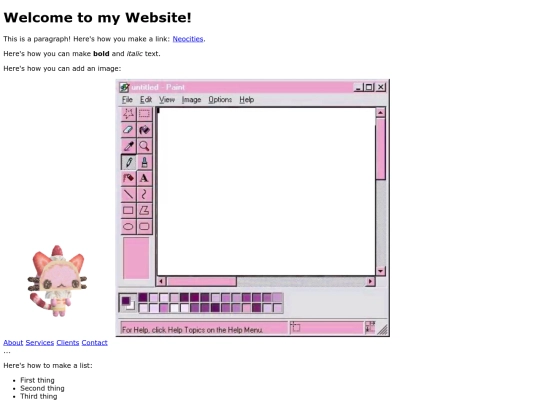
Task: Open the View menu in Paint
Action: pos(167,100)
